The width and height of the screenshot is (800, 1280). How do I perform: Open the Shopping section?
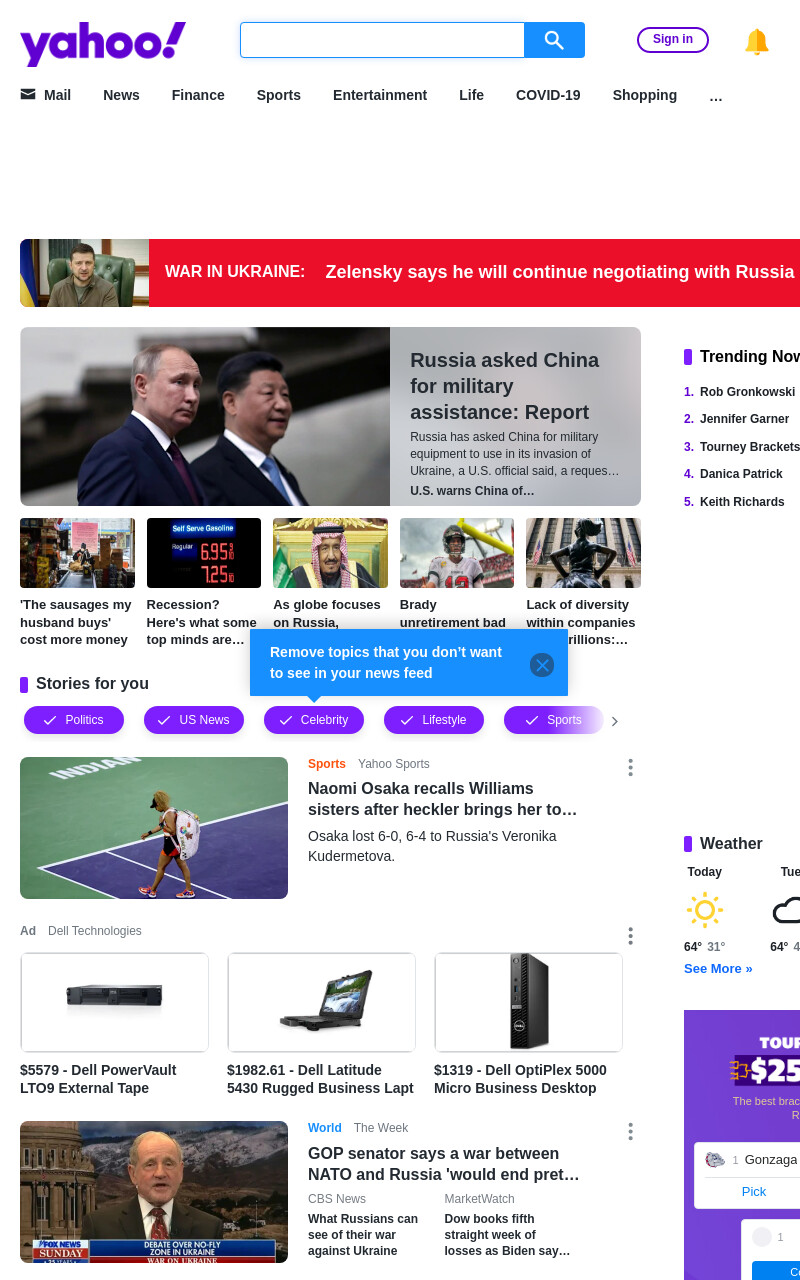tap(645, 95)
